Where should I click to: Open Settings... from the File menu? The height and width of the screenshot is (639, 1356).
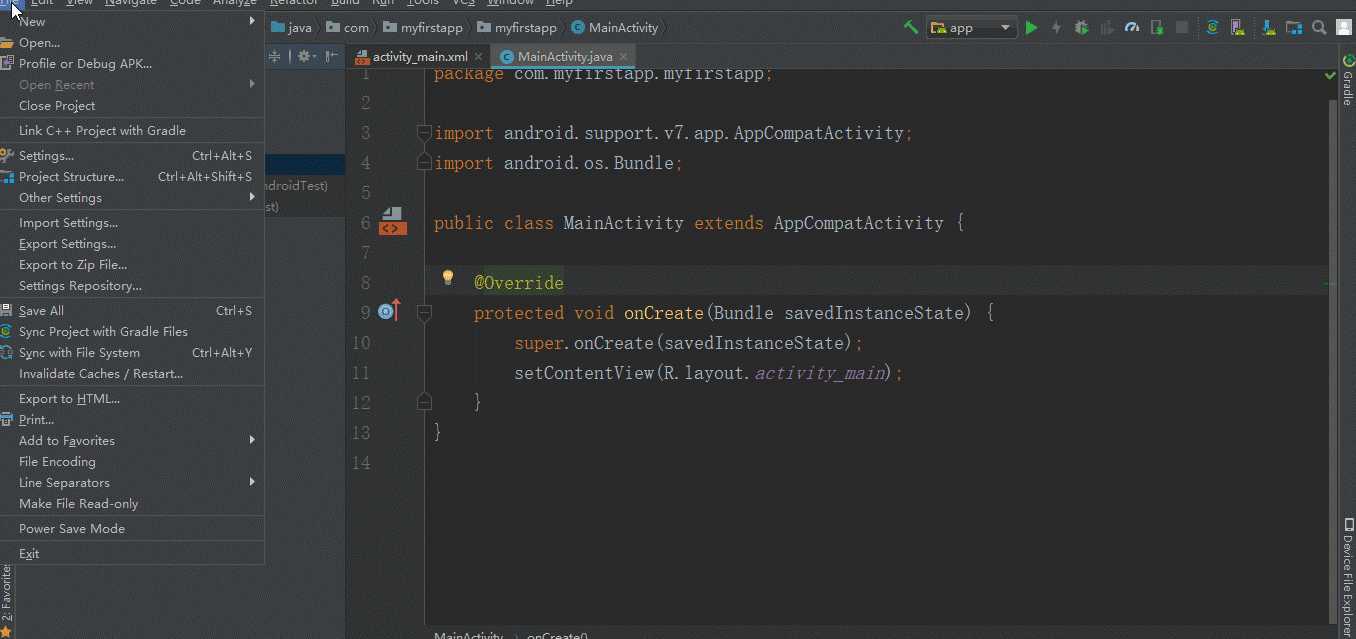point(132,155)
